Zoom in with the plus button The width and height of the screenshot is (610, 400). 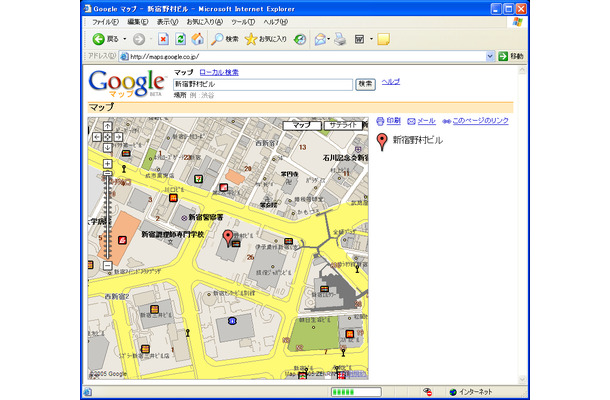click(108, 164)
